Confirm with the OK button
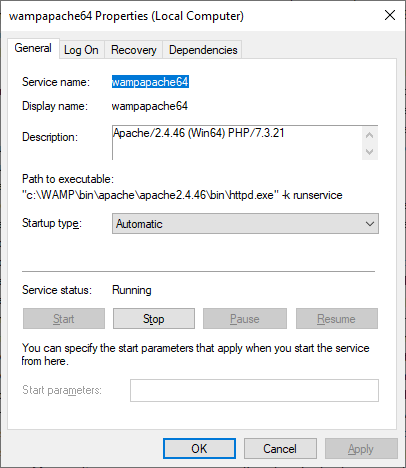406x468 pixels. (x=199, y=449)
